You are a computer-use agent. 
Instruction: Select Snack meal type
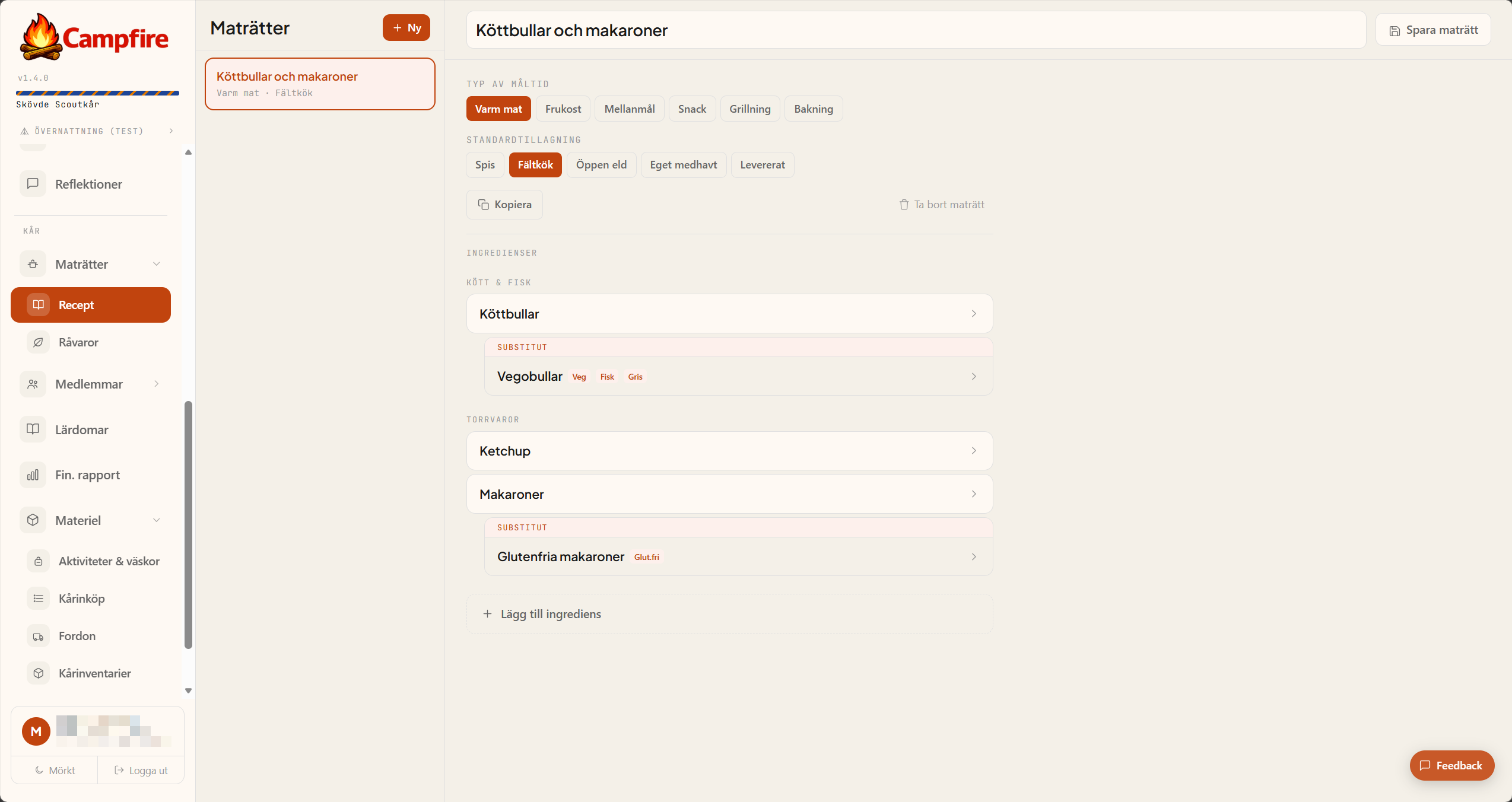coord(692,109)
